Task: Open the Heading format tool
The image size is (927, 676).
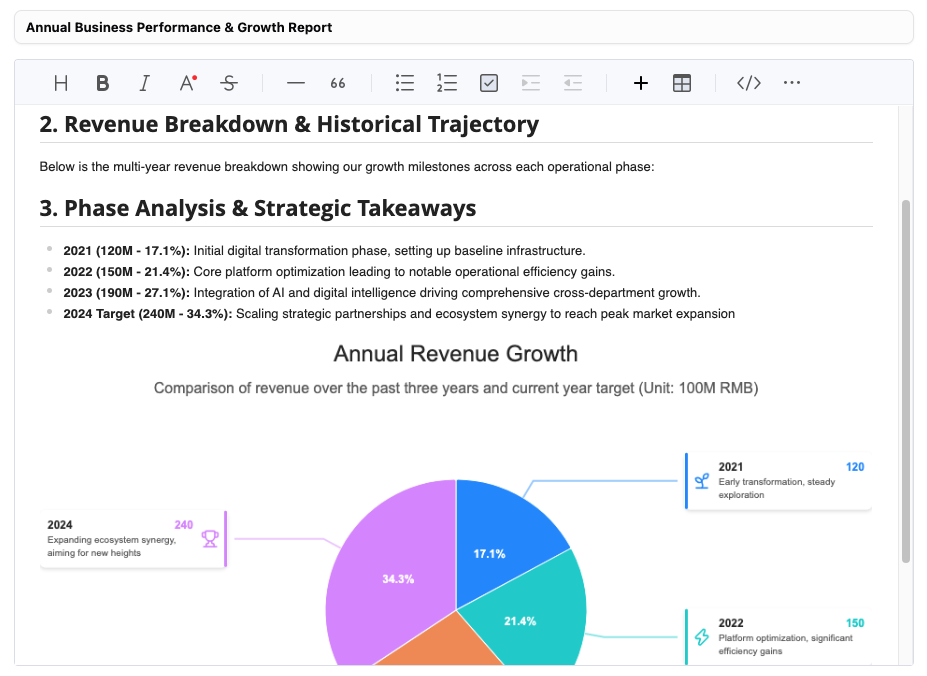Action: (x=60, y=83)
